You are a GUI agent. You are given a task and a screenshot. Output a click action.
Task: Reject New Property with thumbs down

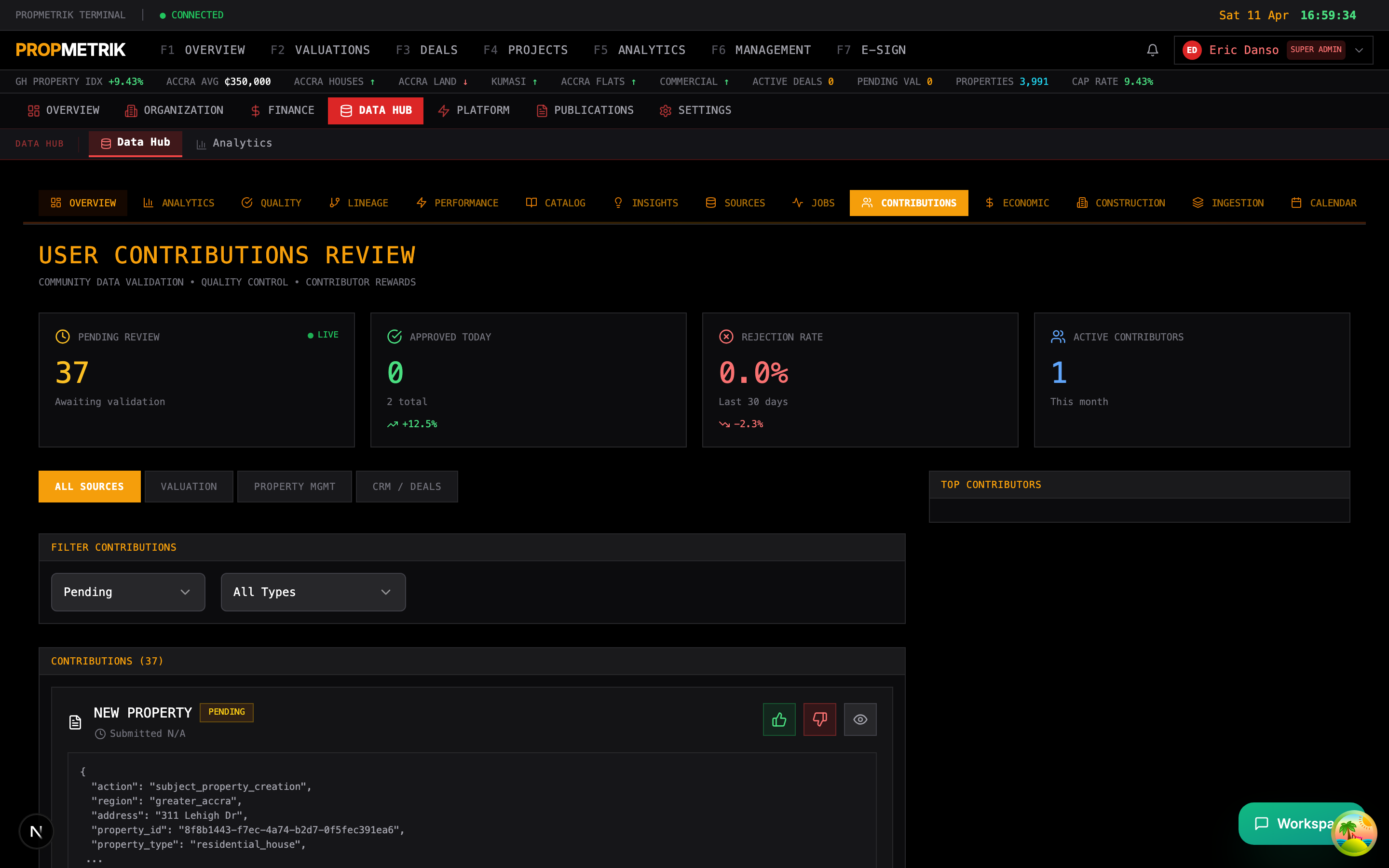click(x=819, y=719)
